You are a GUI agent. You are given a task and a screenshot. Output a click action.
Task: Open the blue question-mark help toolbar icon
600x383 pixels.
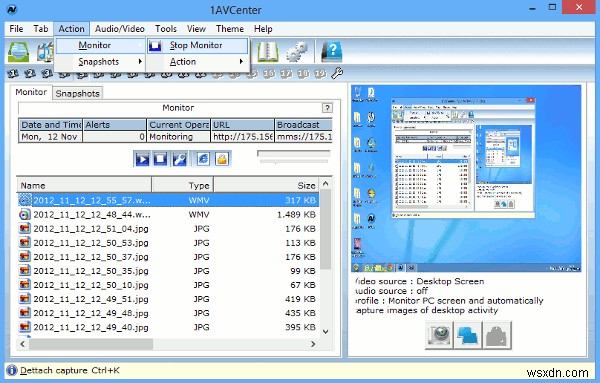pos(331,51)
